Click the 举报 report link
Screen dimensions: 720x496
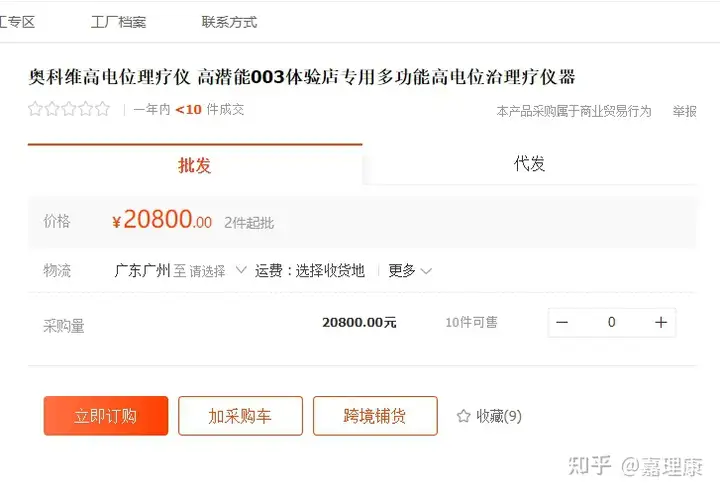[x=685, y=111]
